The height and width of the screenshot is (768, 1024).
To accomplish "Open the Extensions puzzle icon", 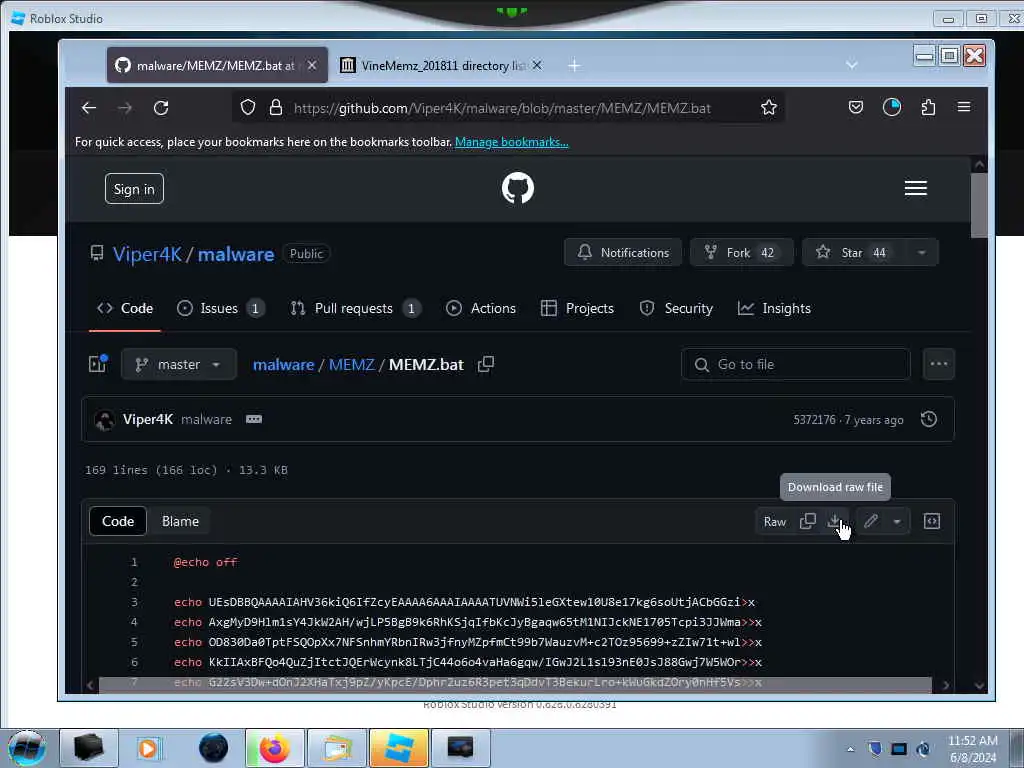I will (x=928, y=107).
